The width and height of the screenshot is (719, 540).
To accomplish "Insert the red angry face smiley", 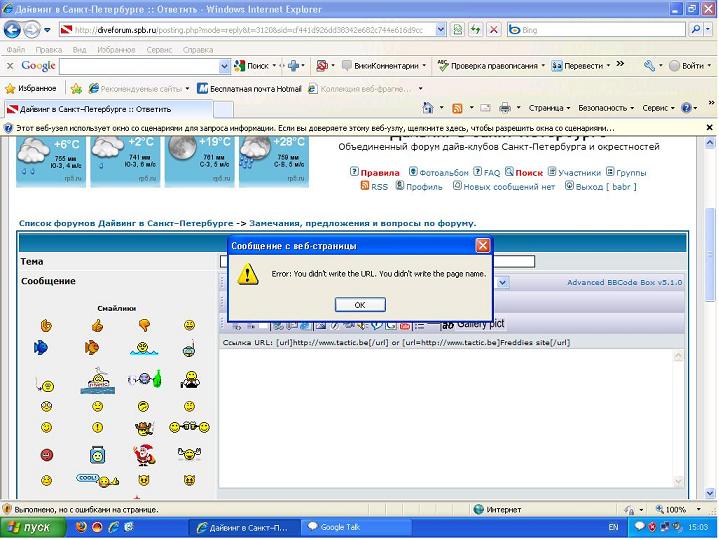I will point(46,455).
